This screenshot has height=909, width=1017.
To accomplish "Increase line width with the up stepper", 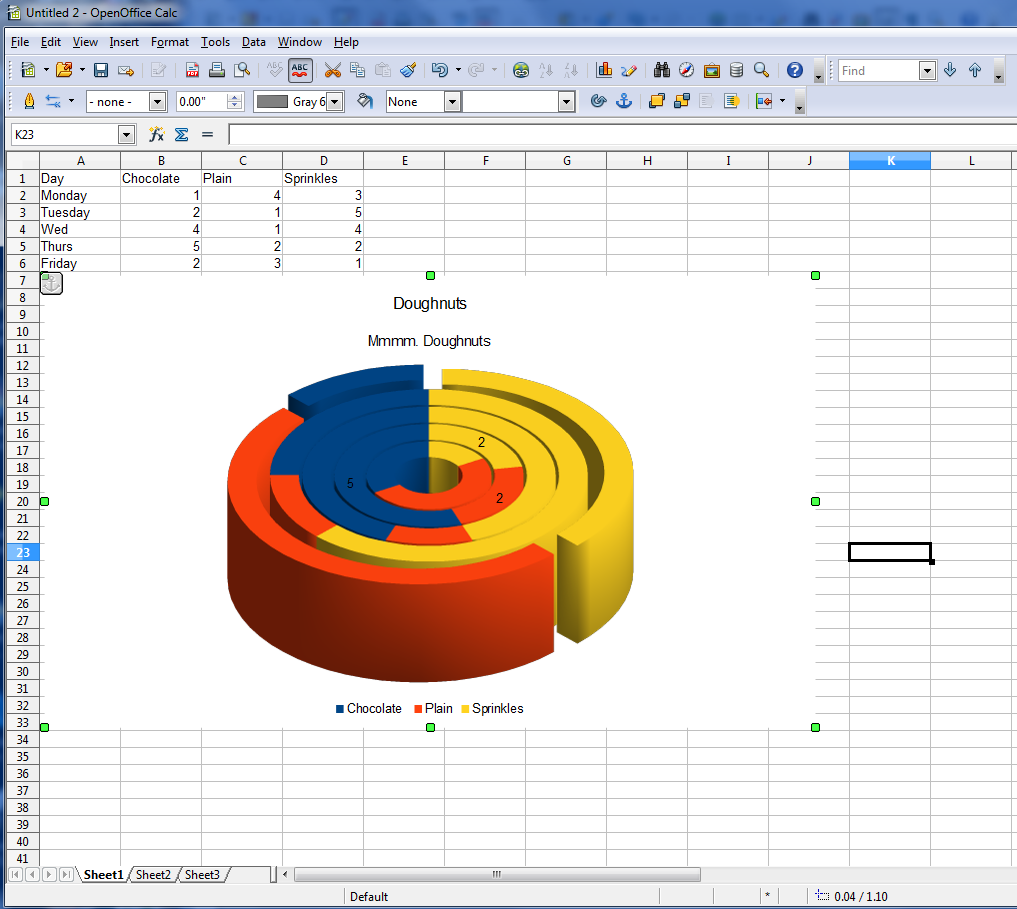I will [x=235, y=97].
